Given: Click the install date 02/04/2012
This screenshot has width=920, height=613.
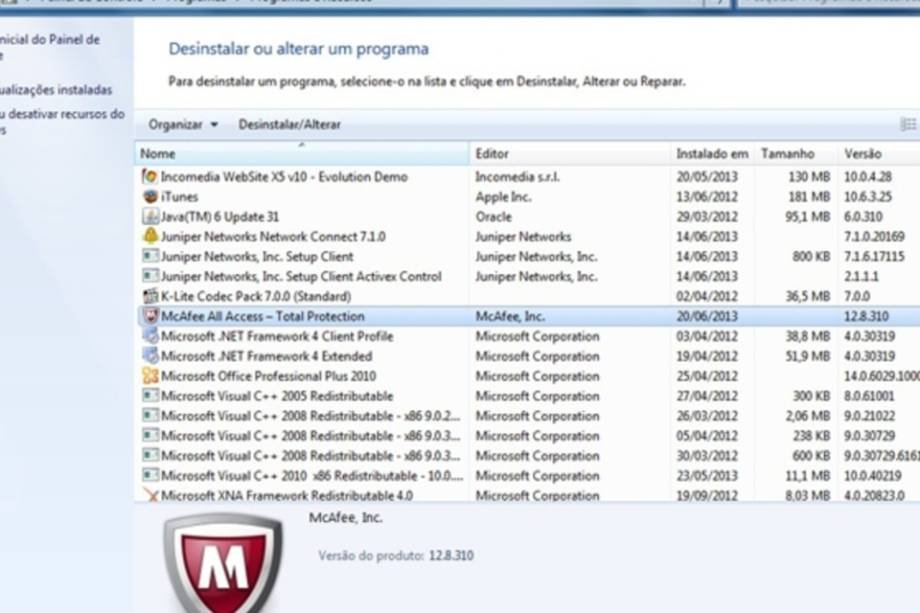Looking at the screenshot, I should (706, 296).
